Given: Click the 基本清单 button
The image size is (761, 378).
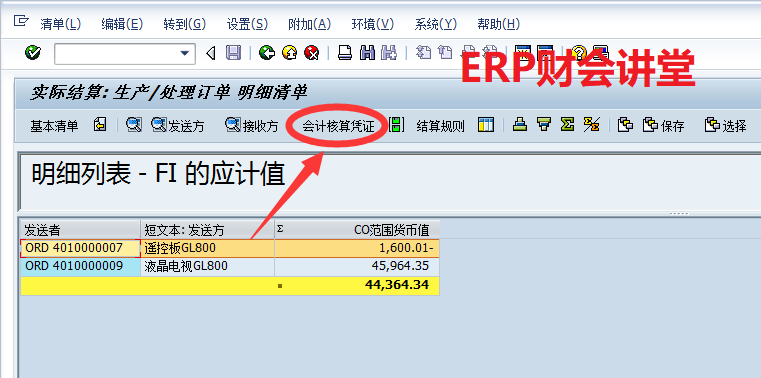Looking at the screenshot, I should coord(54,126).
